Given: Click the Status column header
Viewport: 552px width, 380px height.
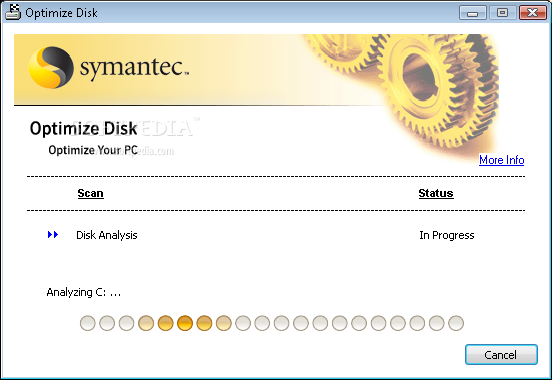Looking at the screenshot, I should tap(436, 193).
